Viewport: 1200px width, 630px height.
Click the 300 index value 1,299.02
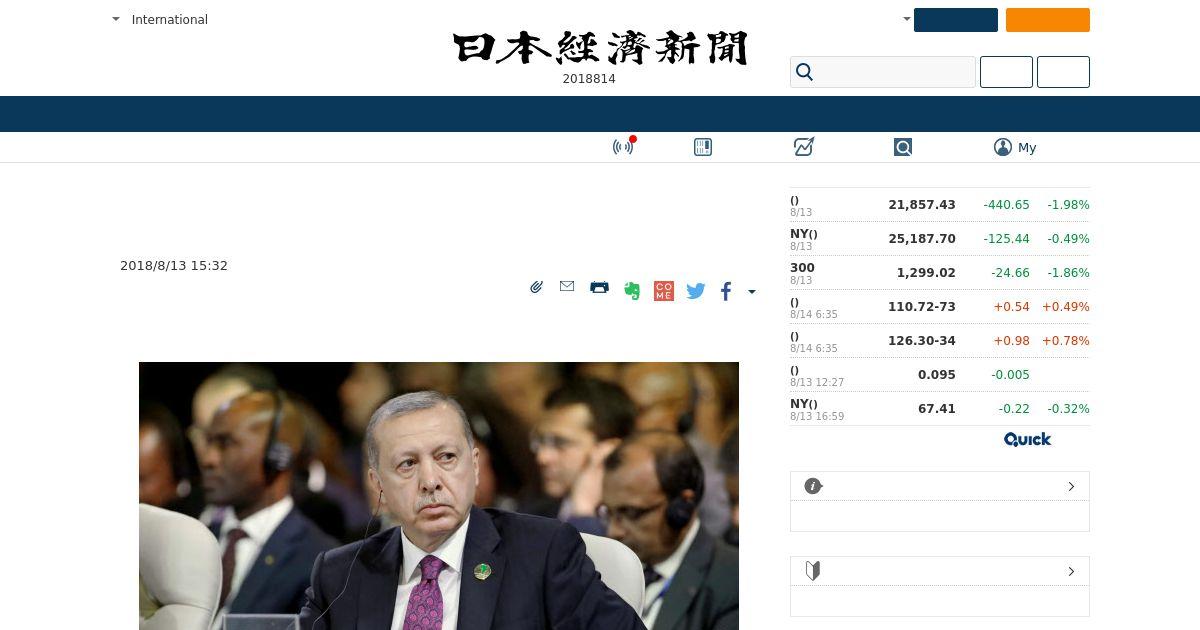pyautogui.click(x=926, y=273)
